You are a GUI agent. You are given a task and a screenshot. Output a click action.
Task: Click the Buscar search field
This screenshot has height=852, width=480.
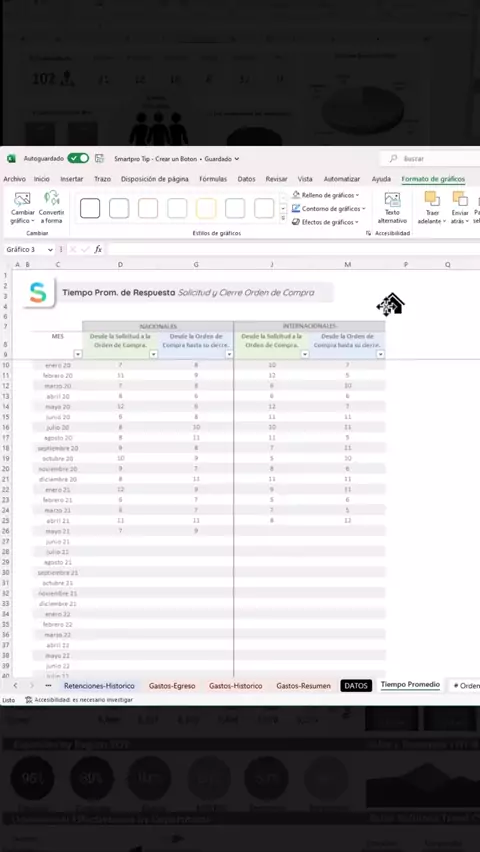[x=429, y=159]
